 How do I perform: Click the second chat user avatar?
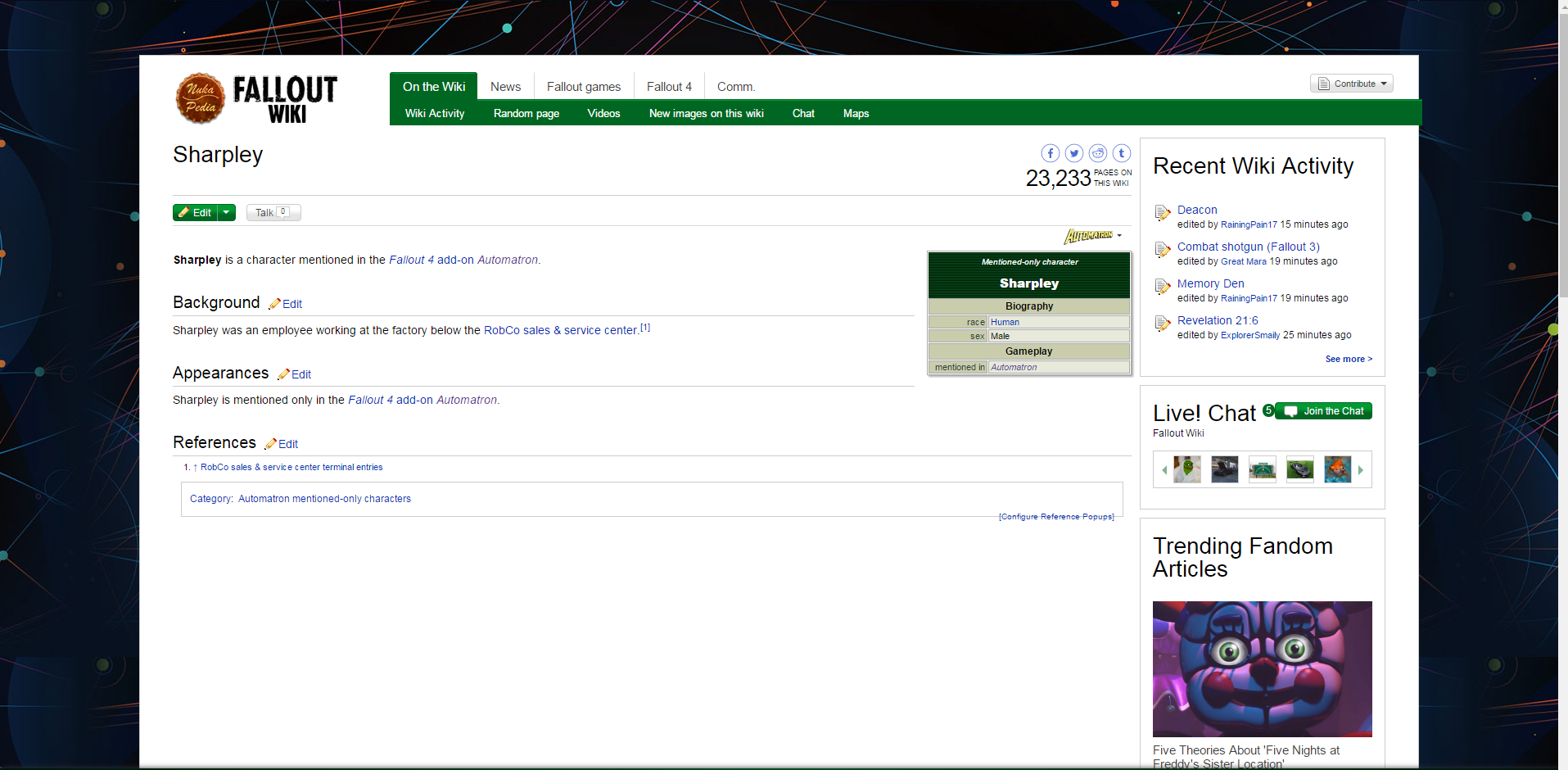click(x=1225, y=469)
